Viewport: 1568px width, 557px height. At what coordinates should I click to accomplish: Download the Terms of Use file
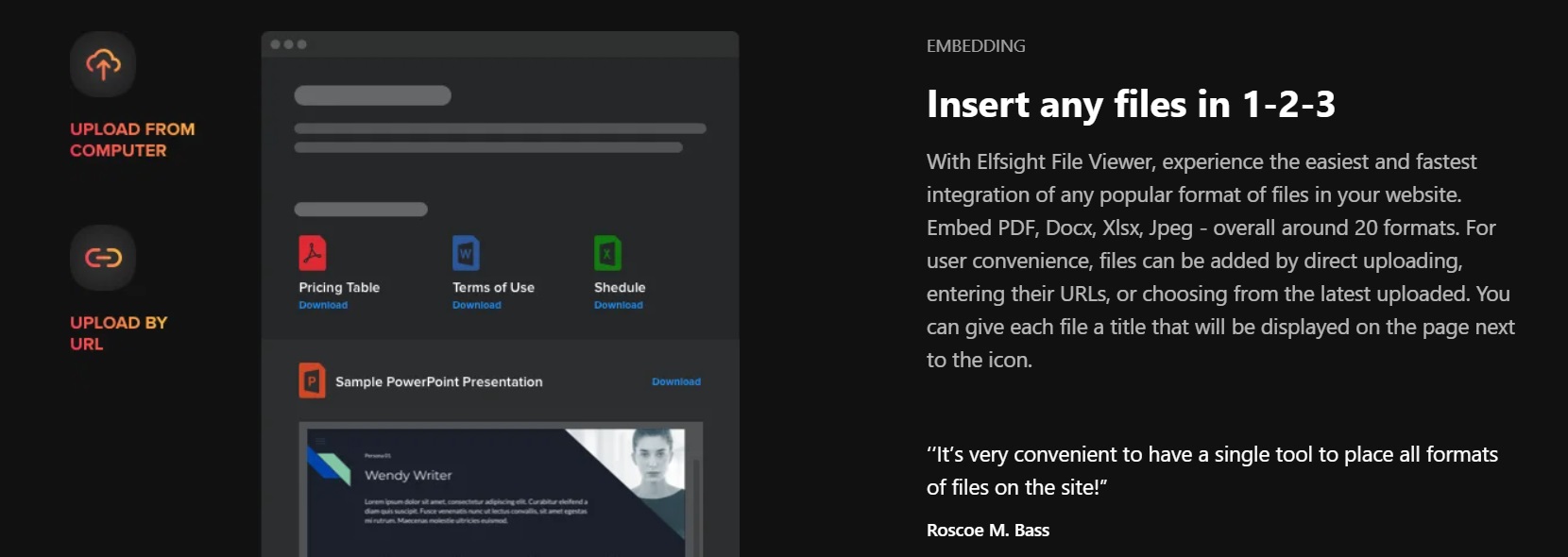(x=477, y=305)
